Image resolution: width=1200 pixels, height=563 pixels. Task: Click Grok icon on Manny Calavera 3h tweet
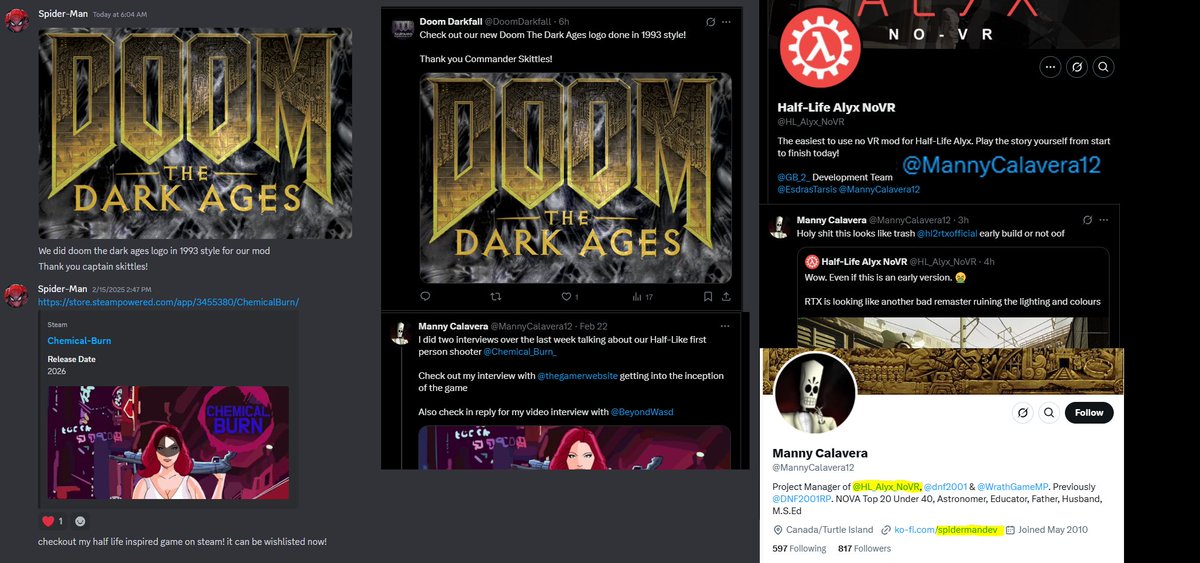pos(1087,219)
